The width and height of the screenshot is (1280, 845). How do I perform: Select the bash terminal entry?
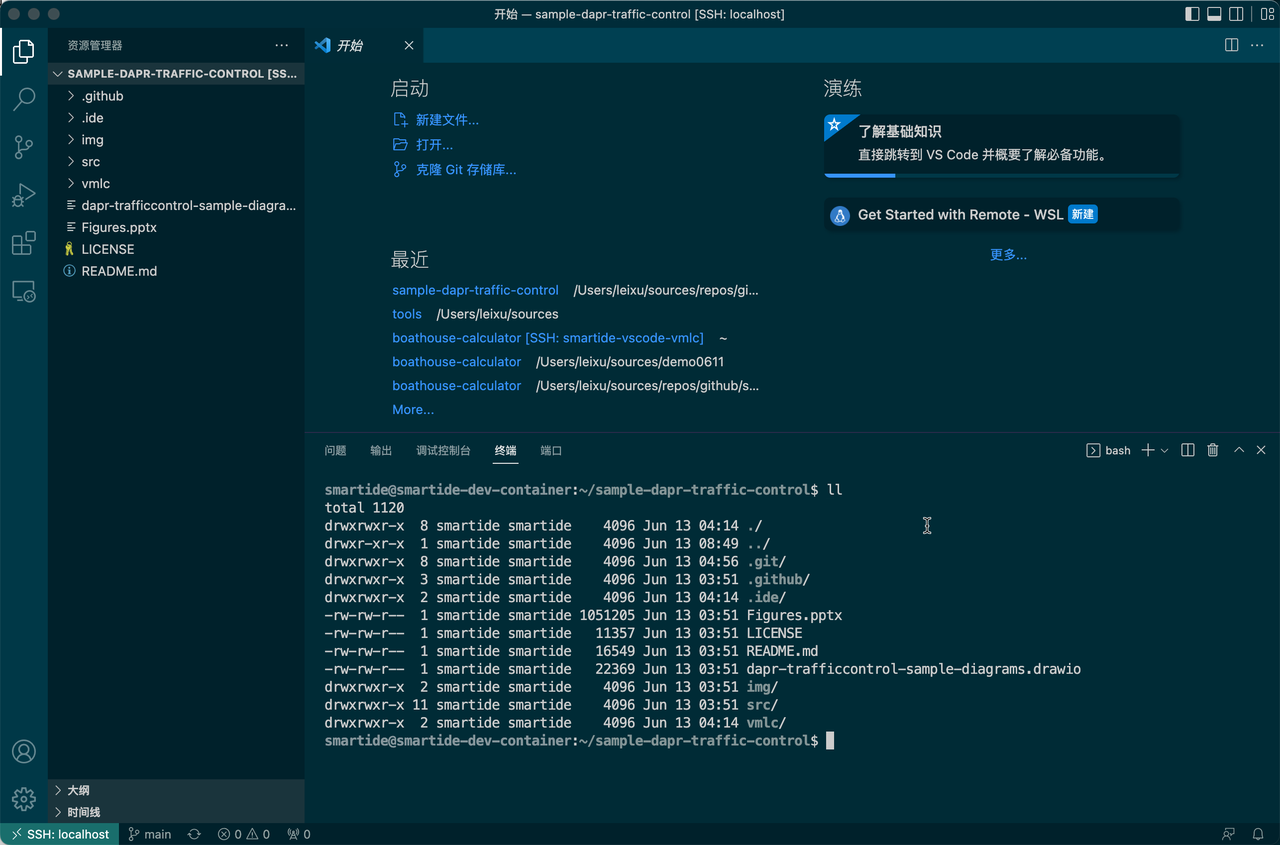(1108, 450)
